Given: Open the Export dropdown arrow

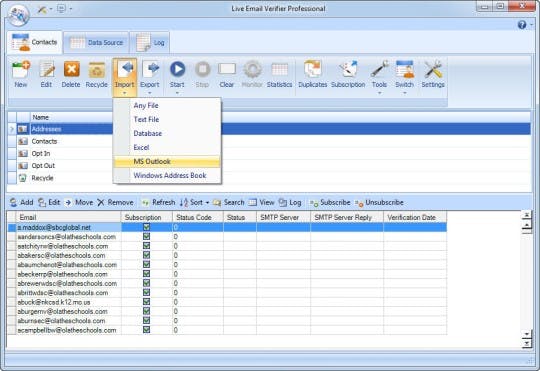Looking at the screenshot, I should tap(150, 93).
